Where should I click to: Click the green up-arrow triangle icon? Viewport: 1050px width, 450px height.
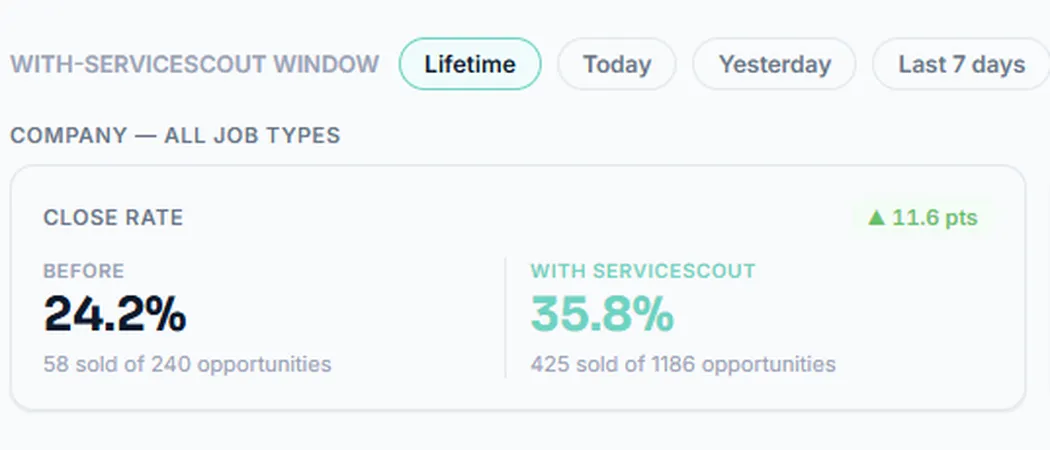click(877, 218)
